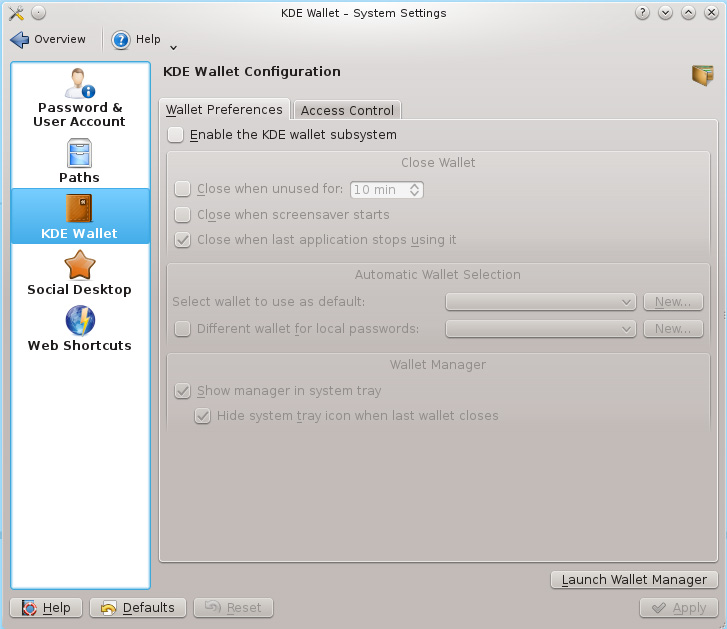Click the System Settings wrench icon in titlebar
Viewport: 727px width, 629px height.
16,13
